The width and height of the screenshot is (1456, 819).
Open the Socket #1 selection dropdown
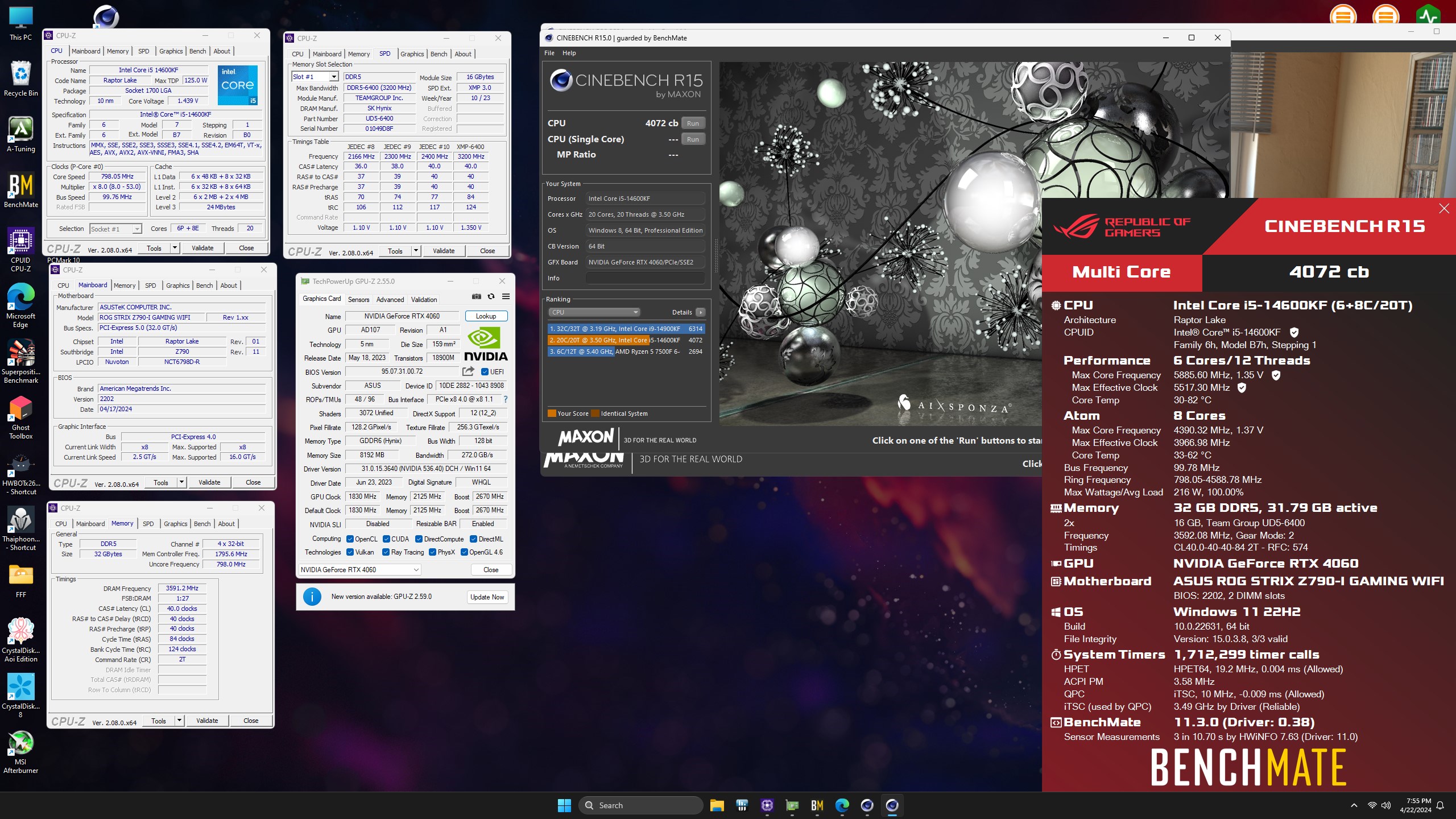[115, 229]
